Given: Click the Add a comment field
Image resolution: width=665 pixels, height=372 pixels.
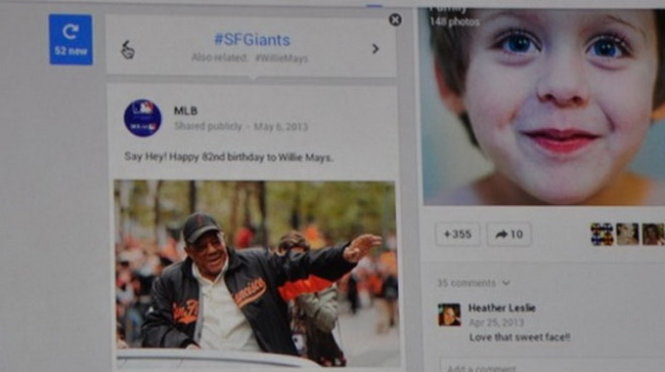Looking at the screenshot, I should [x=551, y=366].
